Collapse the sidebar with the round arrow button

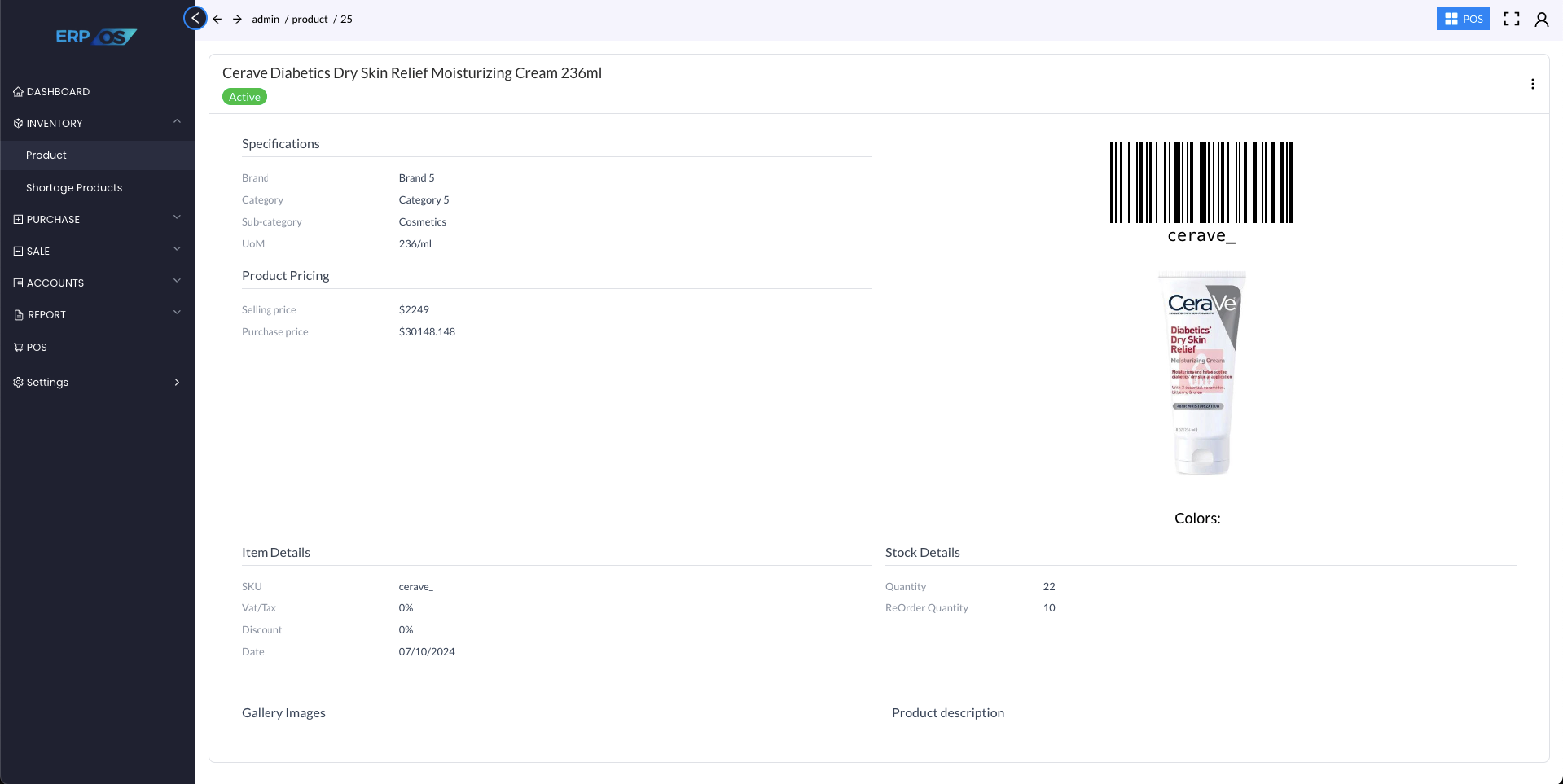click(x=195, y=18)
